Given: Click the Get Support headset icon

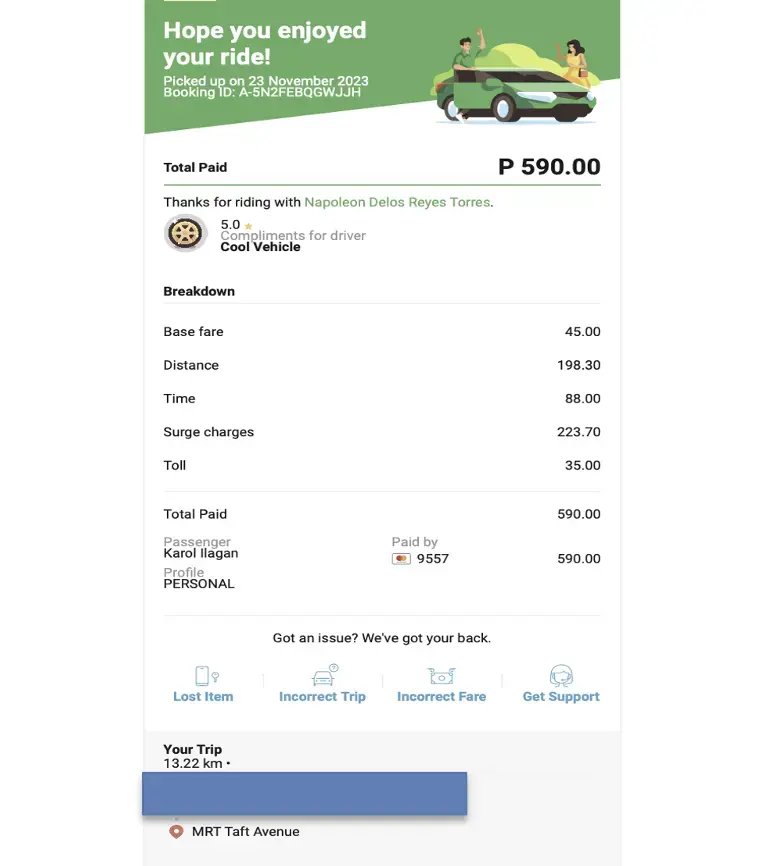Looking at the screenshot, I should (561, 675).
